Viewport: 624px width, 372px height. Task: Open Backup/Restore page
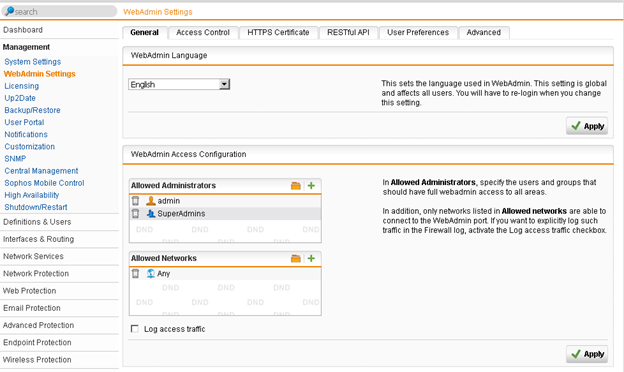coord(32,110)
